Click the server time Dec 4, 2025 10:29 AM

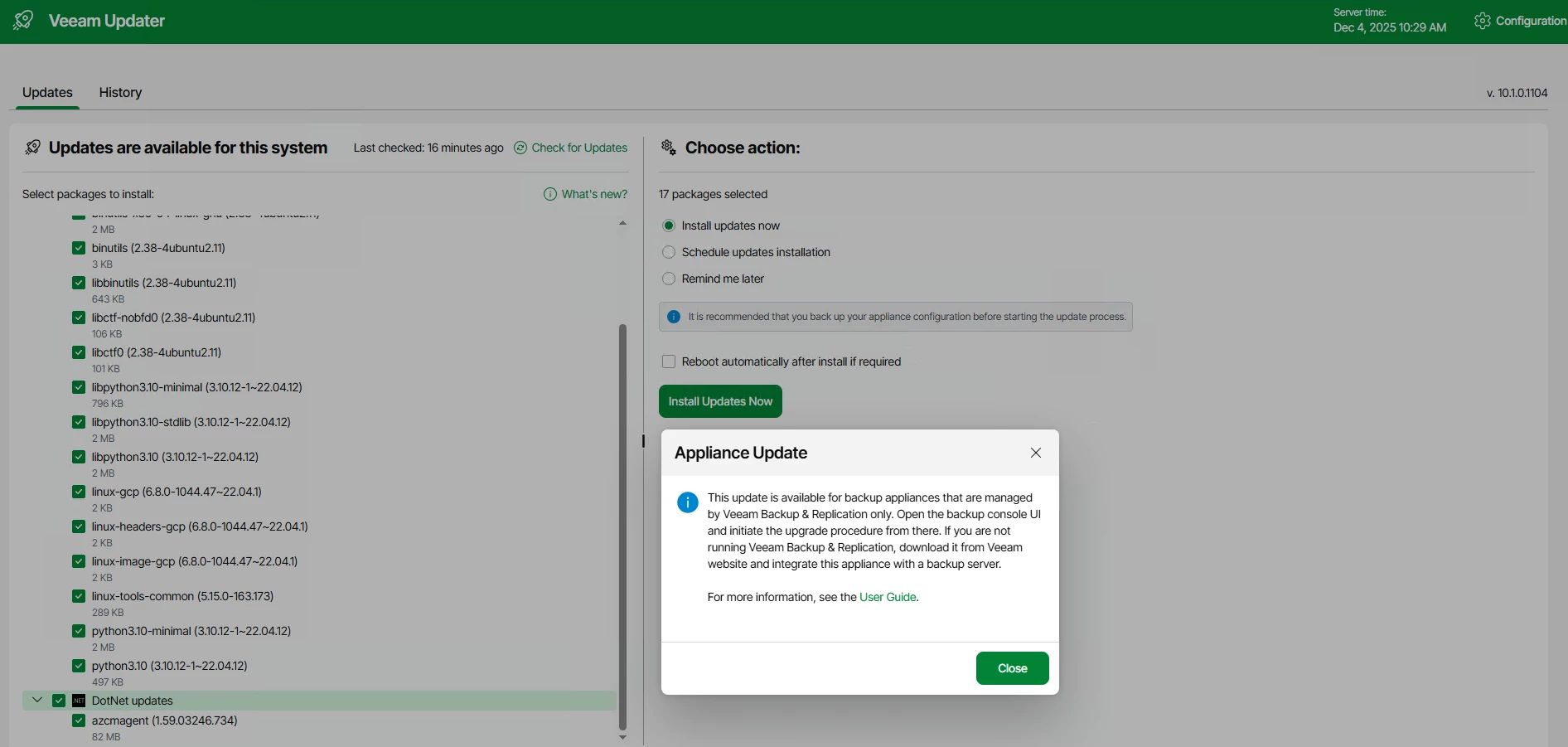click(x=1390, y=27)
